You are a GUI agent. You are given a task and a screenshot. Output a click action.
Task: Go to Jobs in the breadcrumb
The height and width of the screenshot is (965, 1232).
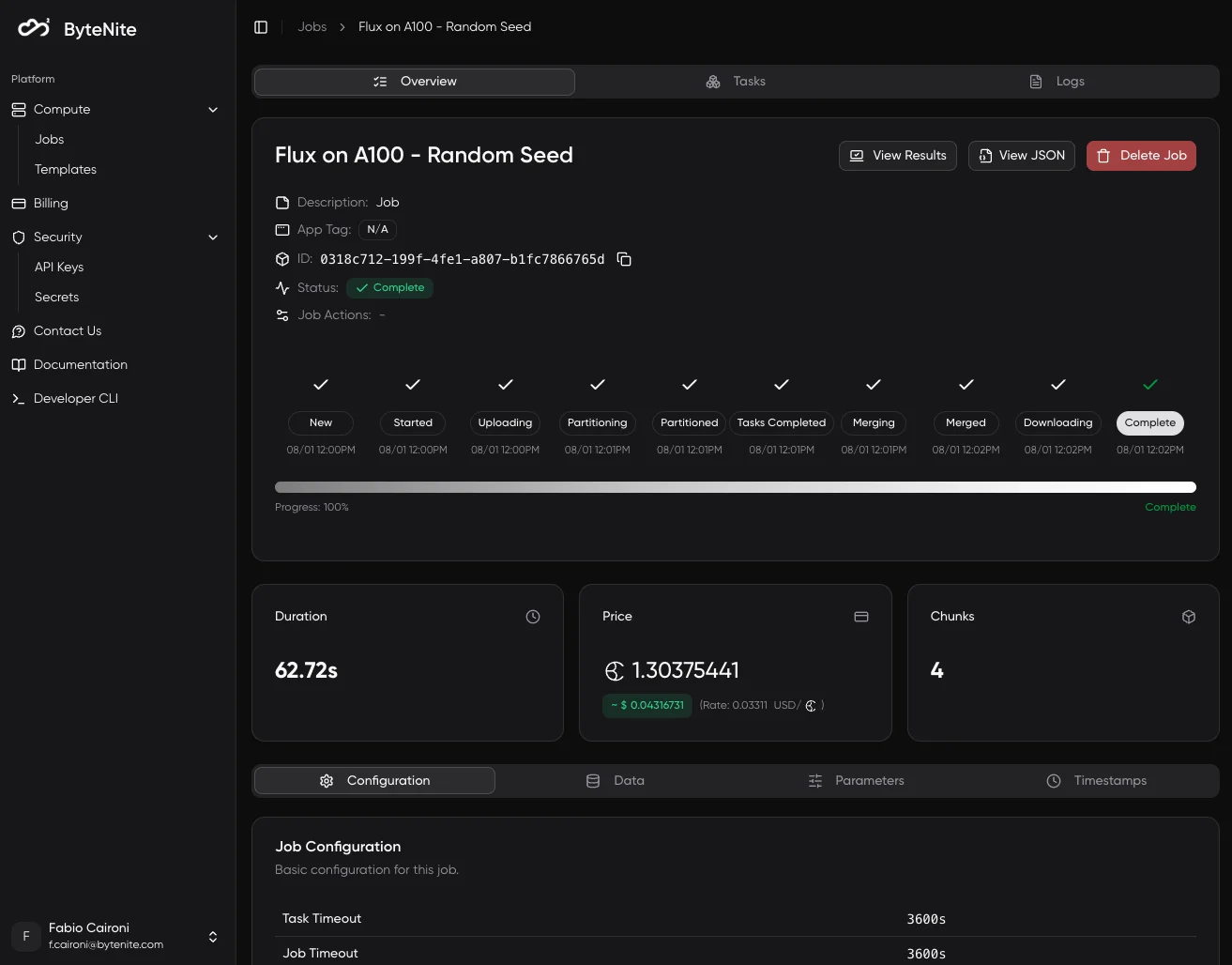click(312, 27)
